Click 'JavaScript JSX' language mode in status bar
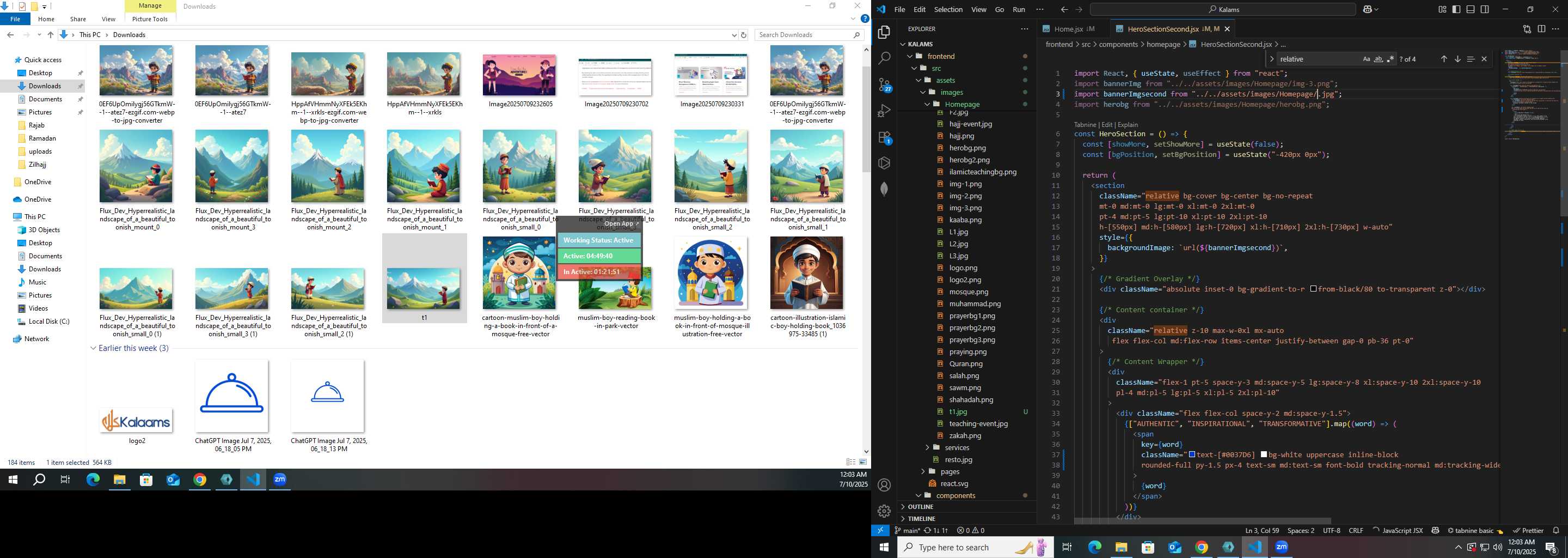 click(1402, 531)
